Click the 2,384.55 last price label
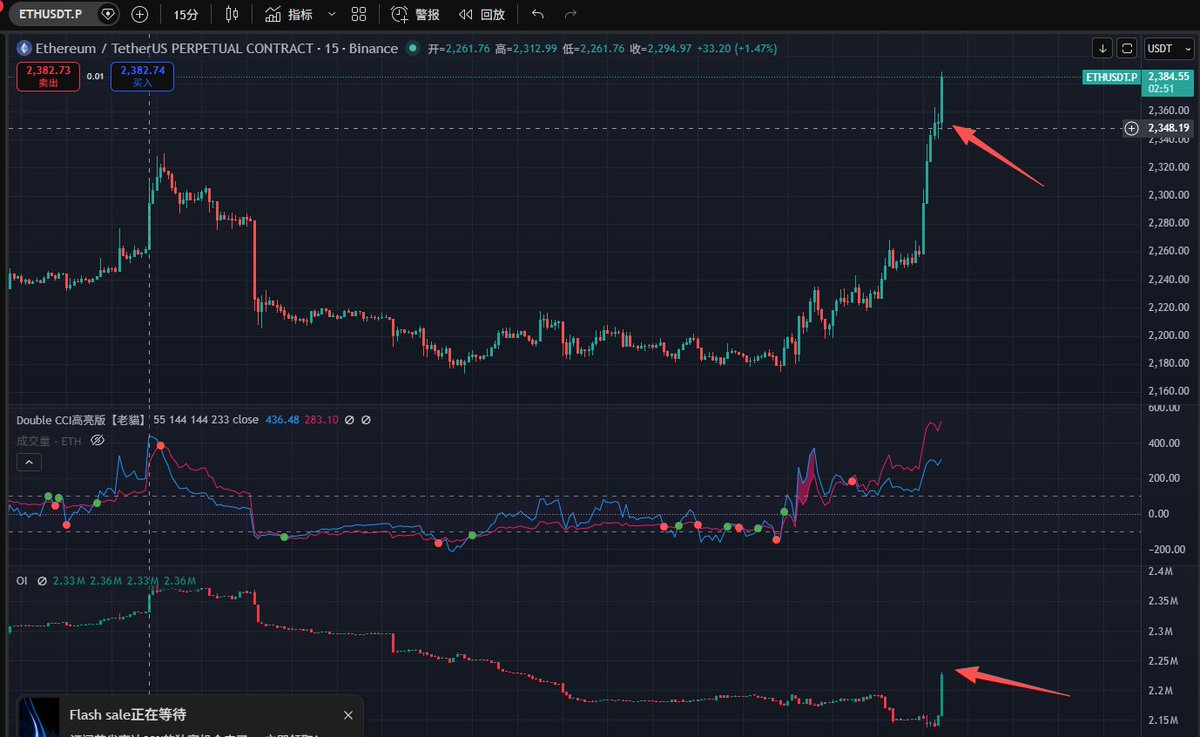Image resolution: width=1200 pixels, height=737 pixels. [1168, 76]
